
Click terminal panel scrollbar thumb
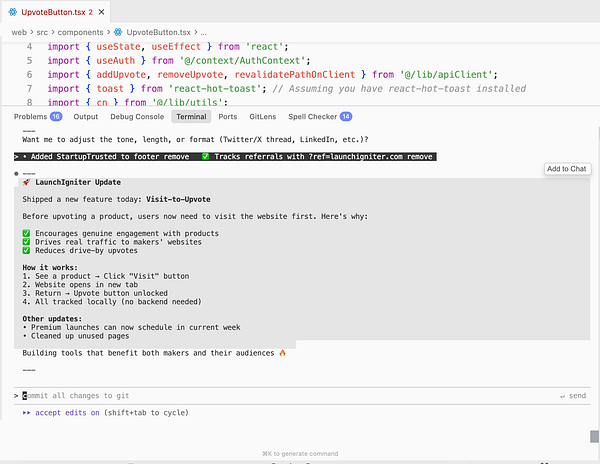click(x=594, y=436)
